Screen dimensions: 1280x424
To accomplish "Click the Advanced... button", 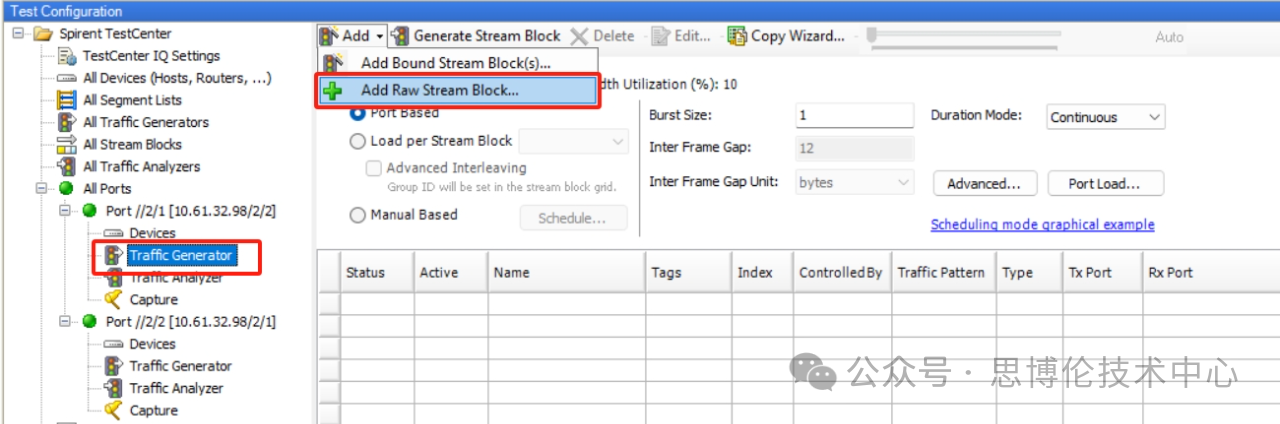I will [x=984, y=184].
